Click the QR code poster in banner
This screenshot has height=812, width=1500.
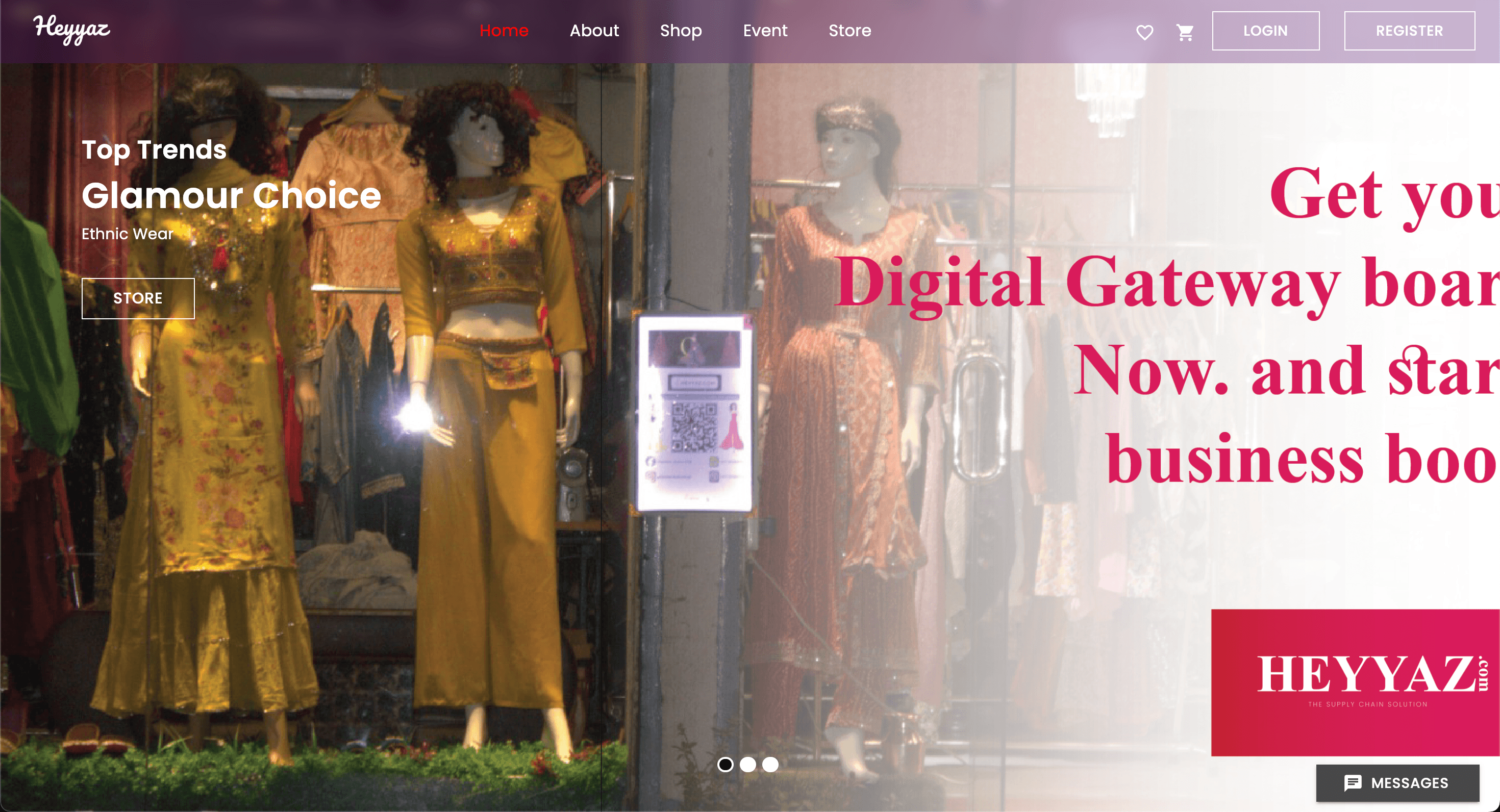694,413
